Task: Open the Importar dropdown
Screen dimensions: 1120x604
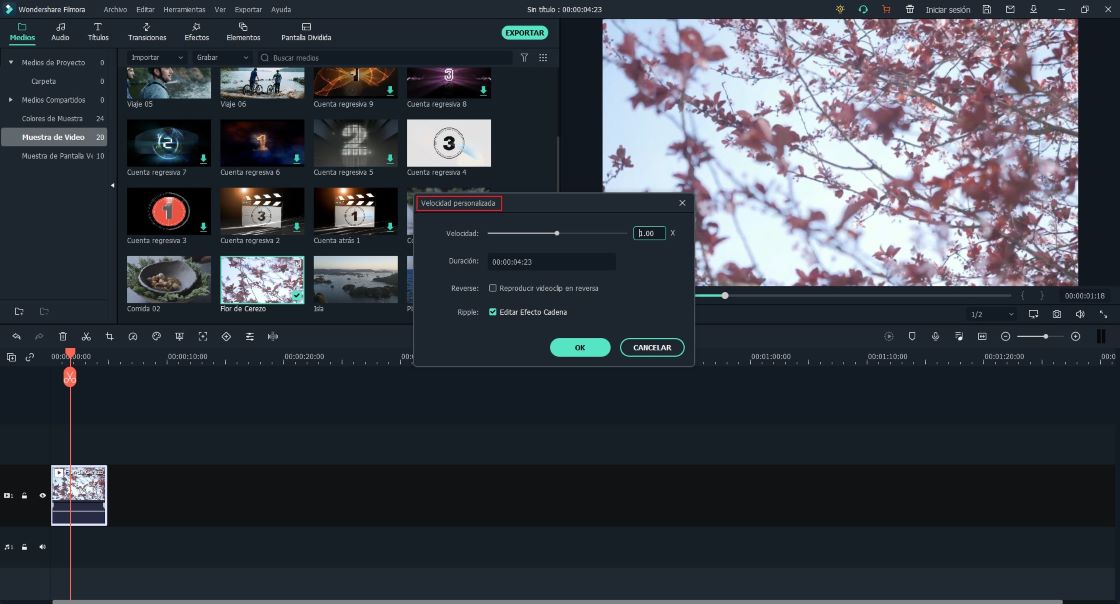Action: (x=156, y=57)
